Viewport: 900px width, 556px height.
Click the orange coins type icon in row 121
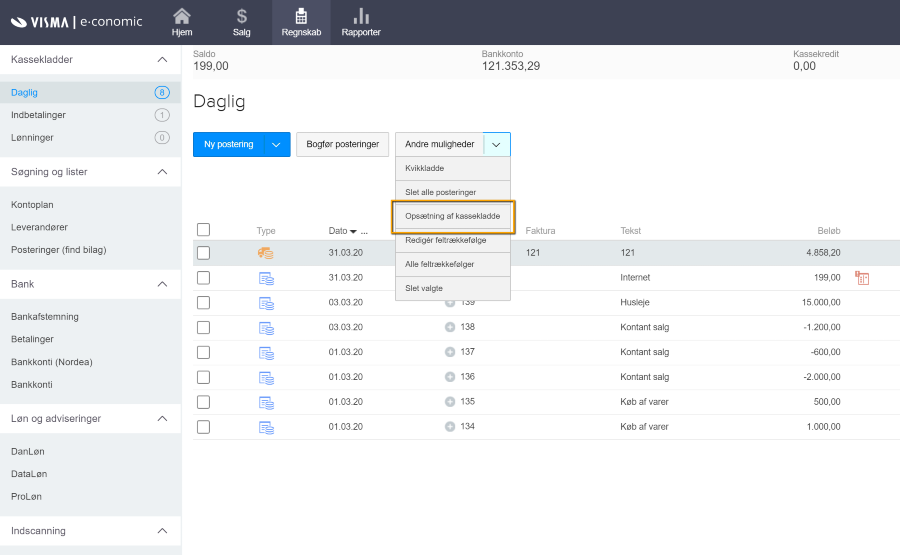pos(265,252)
